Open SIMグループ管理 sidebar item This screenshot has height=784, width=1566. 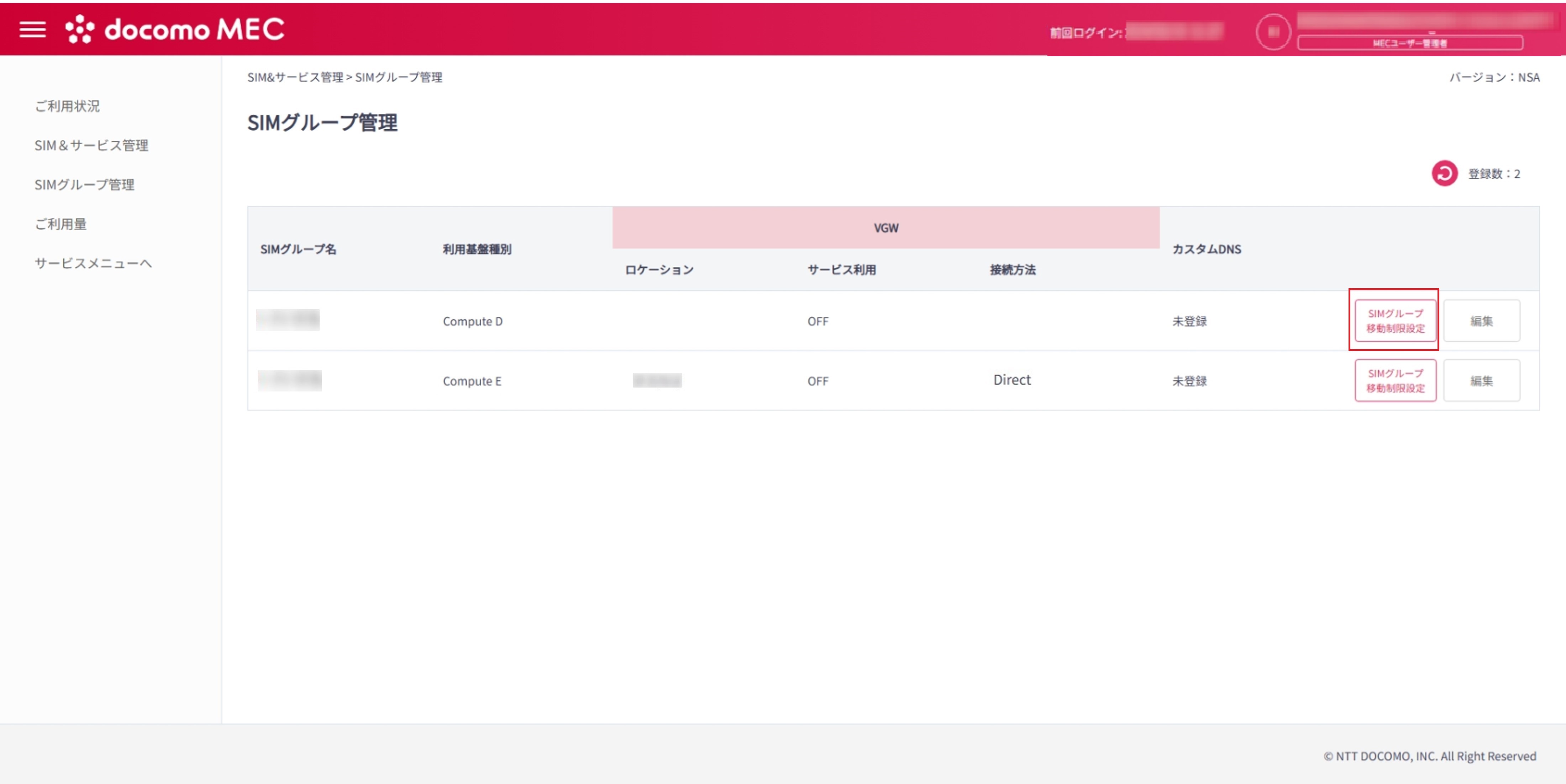(x=84, y=185)
